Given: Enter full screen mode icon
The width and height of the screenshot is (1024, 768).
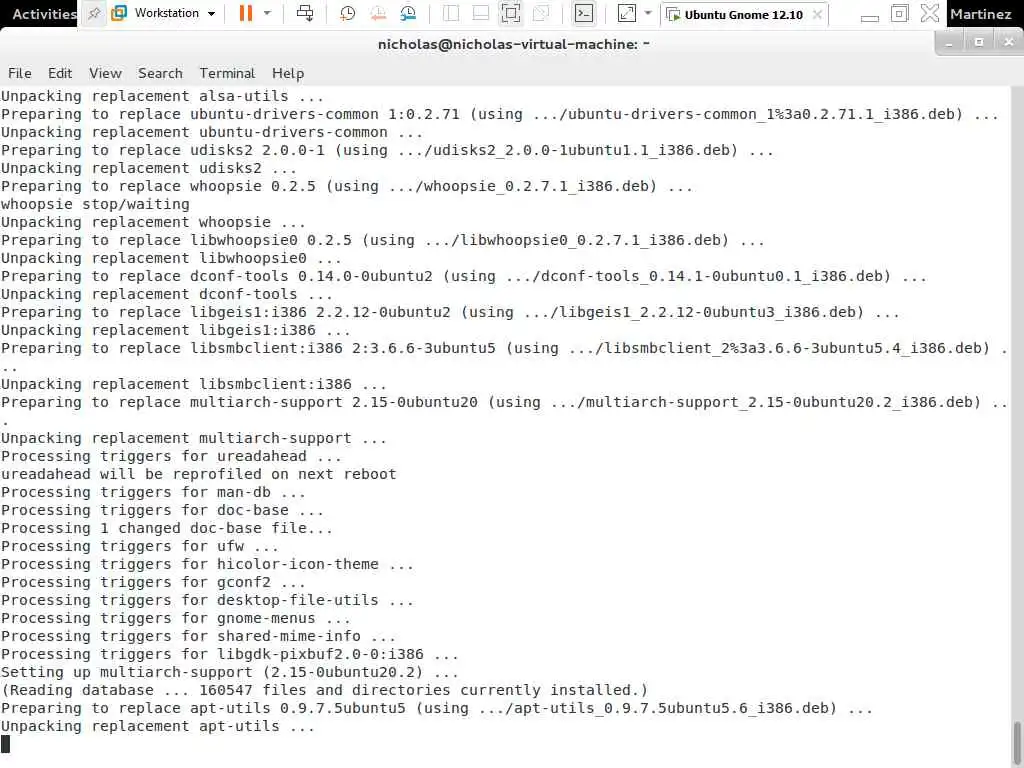Looking at the screenshot, I should 511,13.
